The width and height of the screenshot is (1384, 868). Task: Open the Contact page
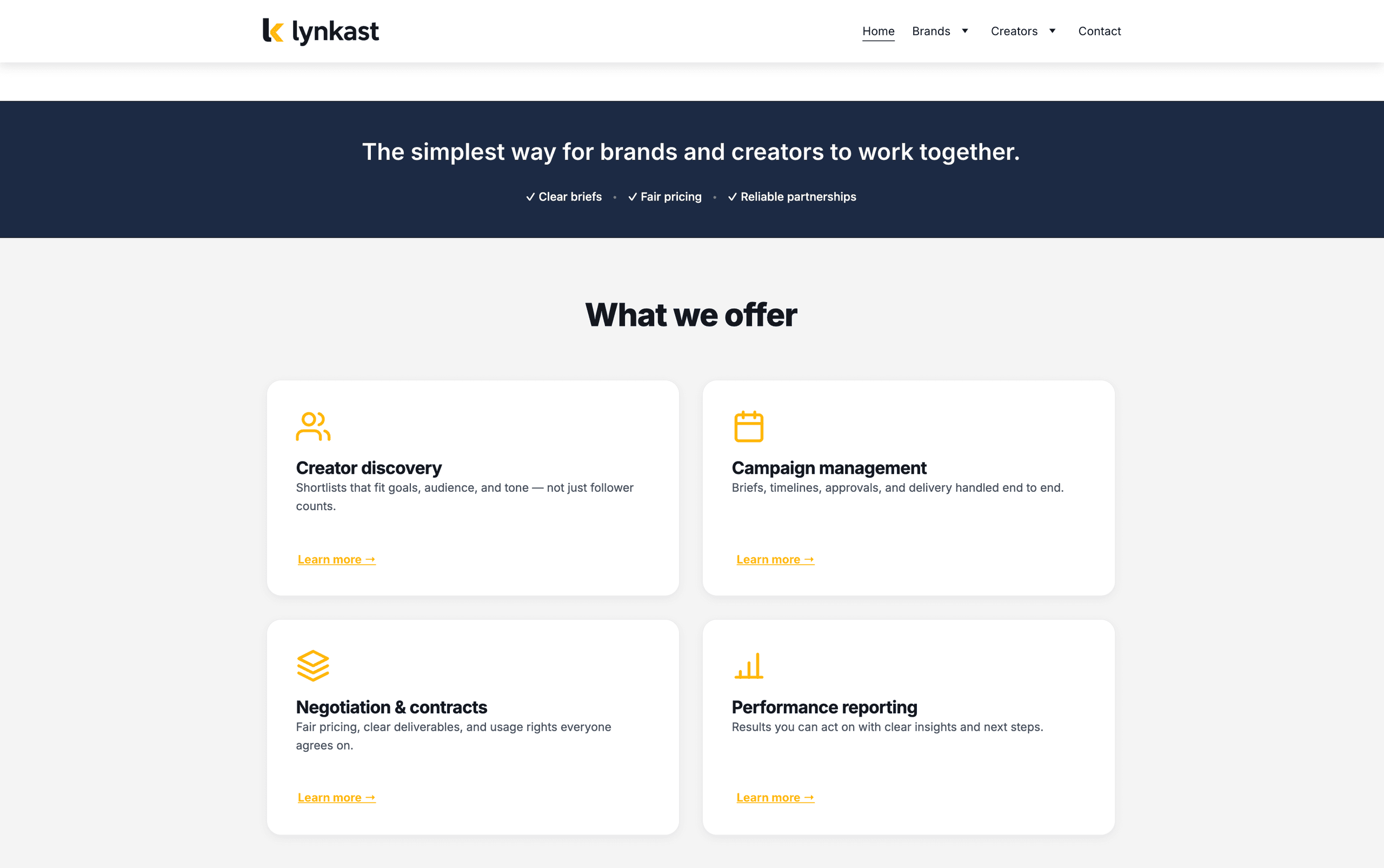pyautogui.click(x=1099, y=31)
